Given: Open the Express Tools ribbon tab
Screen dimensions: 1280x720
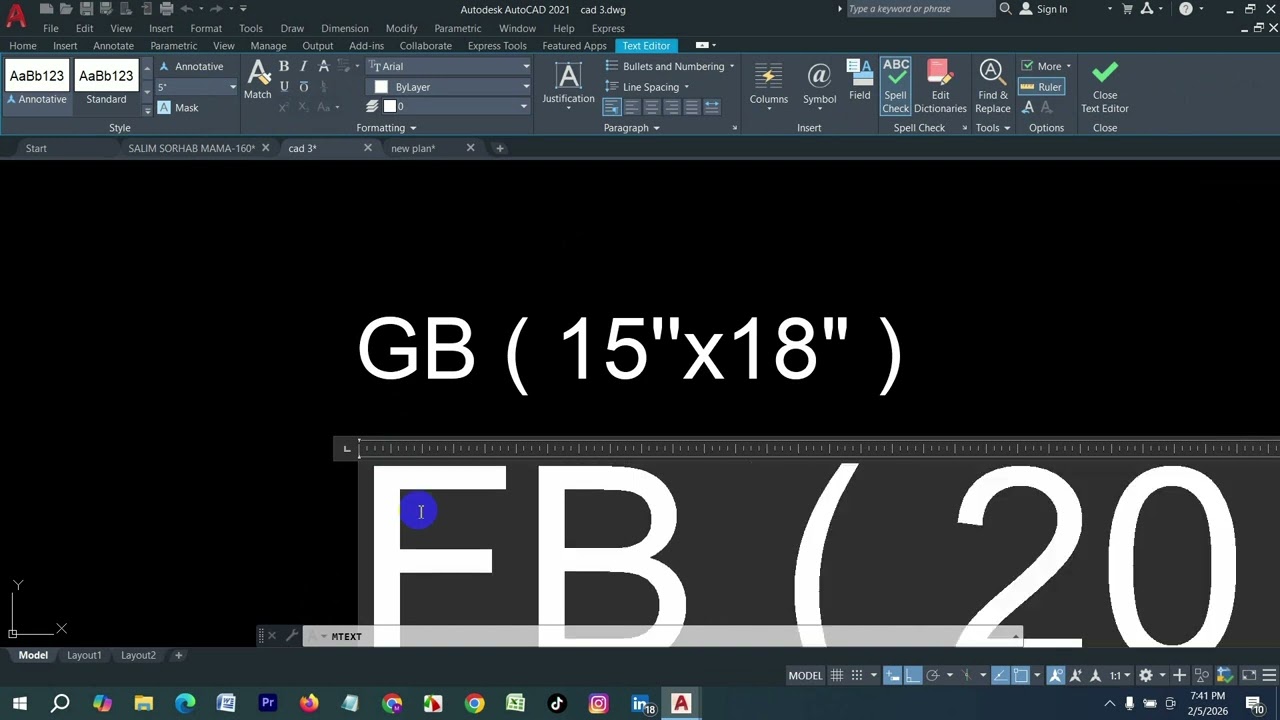Looking at the screenshot, I should (497, 46).
